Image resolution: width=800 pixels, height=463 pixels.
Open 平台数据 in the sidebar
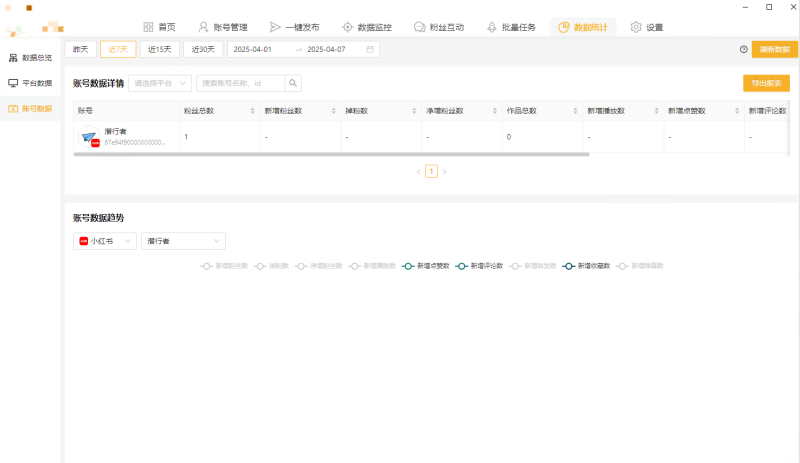(30, 83)
